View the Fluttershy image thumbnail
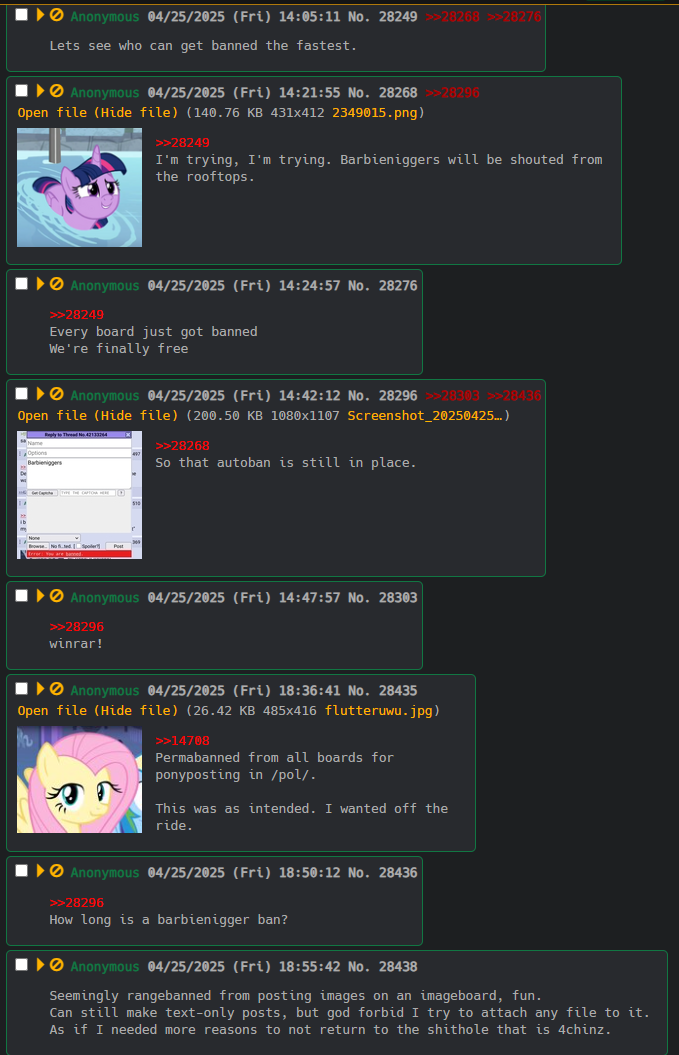Viewport: 679px width, 1055px height. tap(79, 780)
